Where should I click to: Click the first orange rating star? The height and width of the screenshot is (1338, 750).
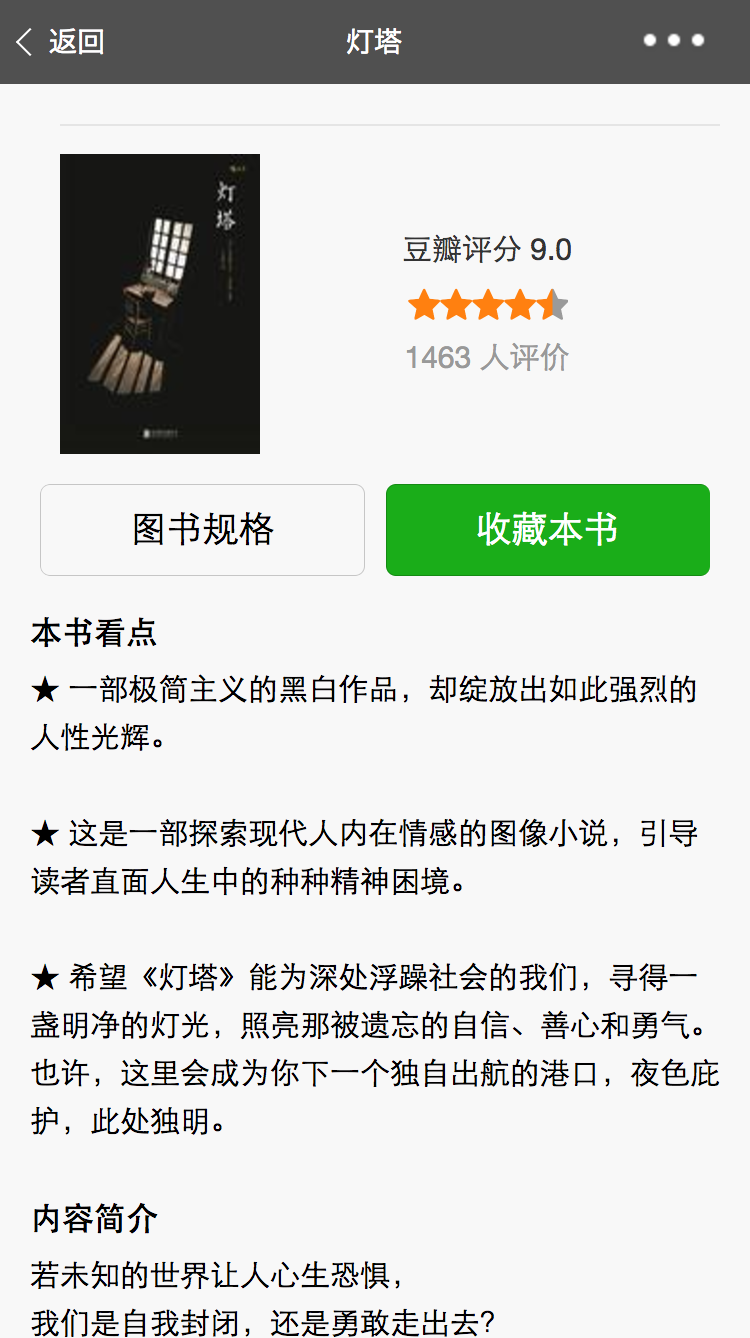pos(424,305)
